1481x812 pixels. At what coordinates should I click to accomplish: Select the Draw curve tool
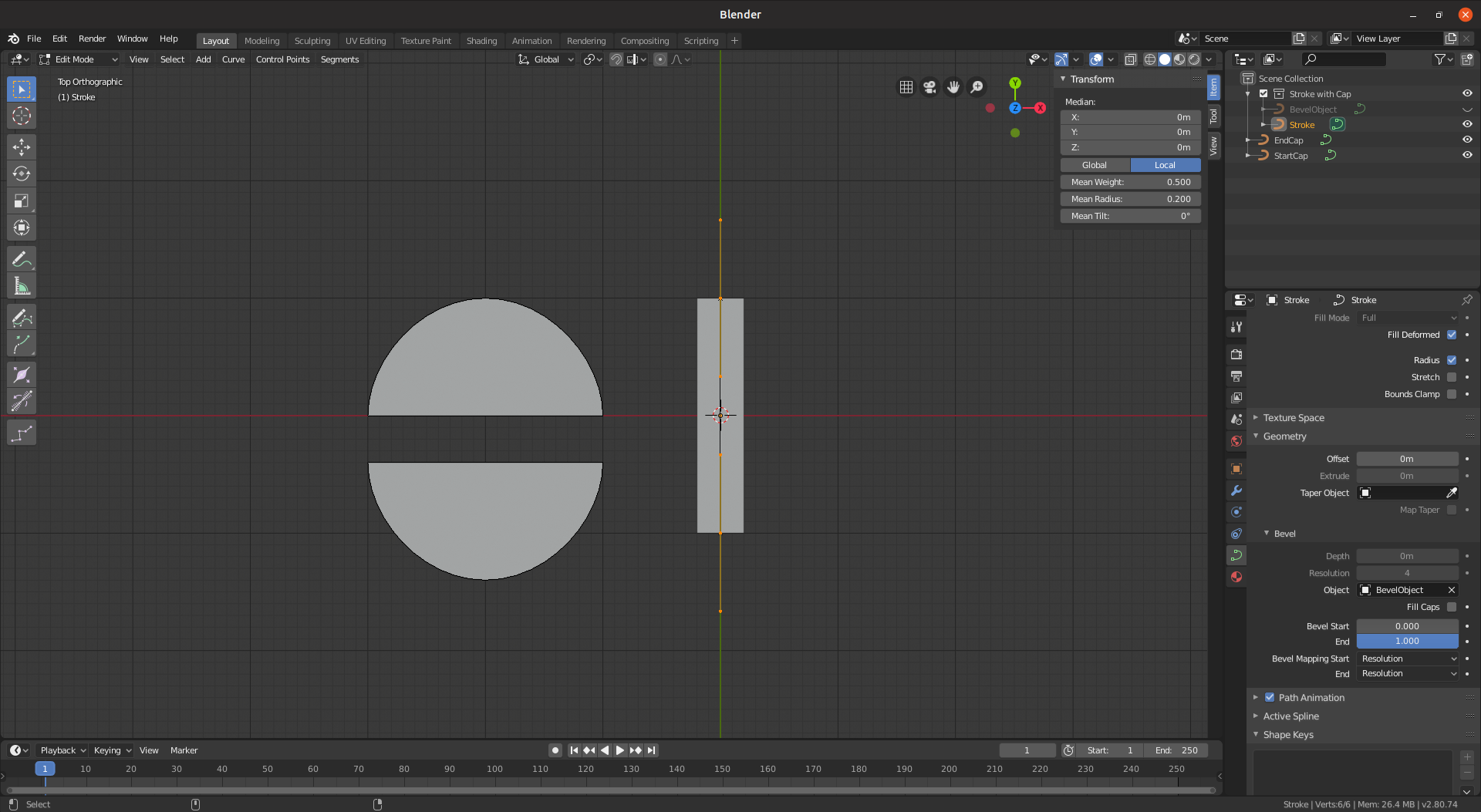(22, 317)
